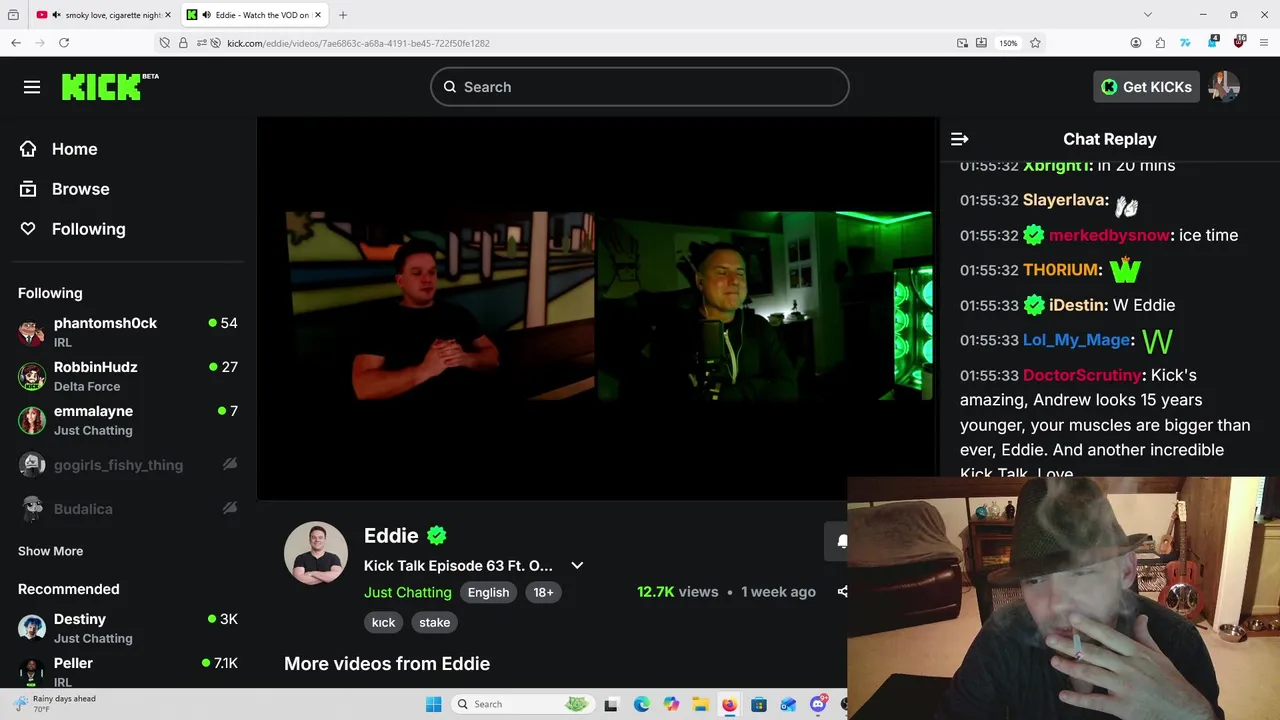Open the tracking protection shield icon
The image size is (1280, 720).
point(164,43)
